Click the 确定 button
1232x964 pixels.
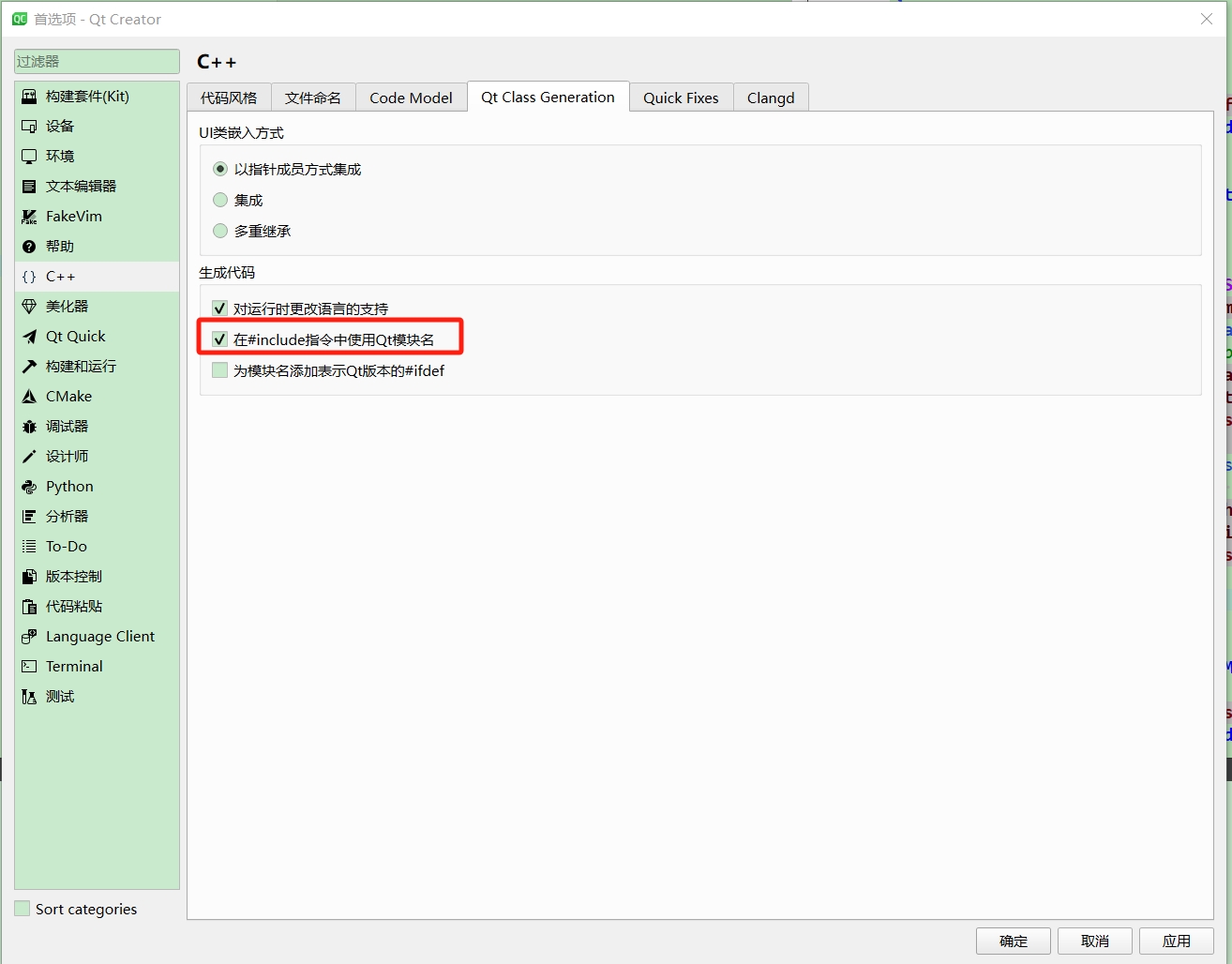pos(1013,941)
